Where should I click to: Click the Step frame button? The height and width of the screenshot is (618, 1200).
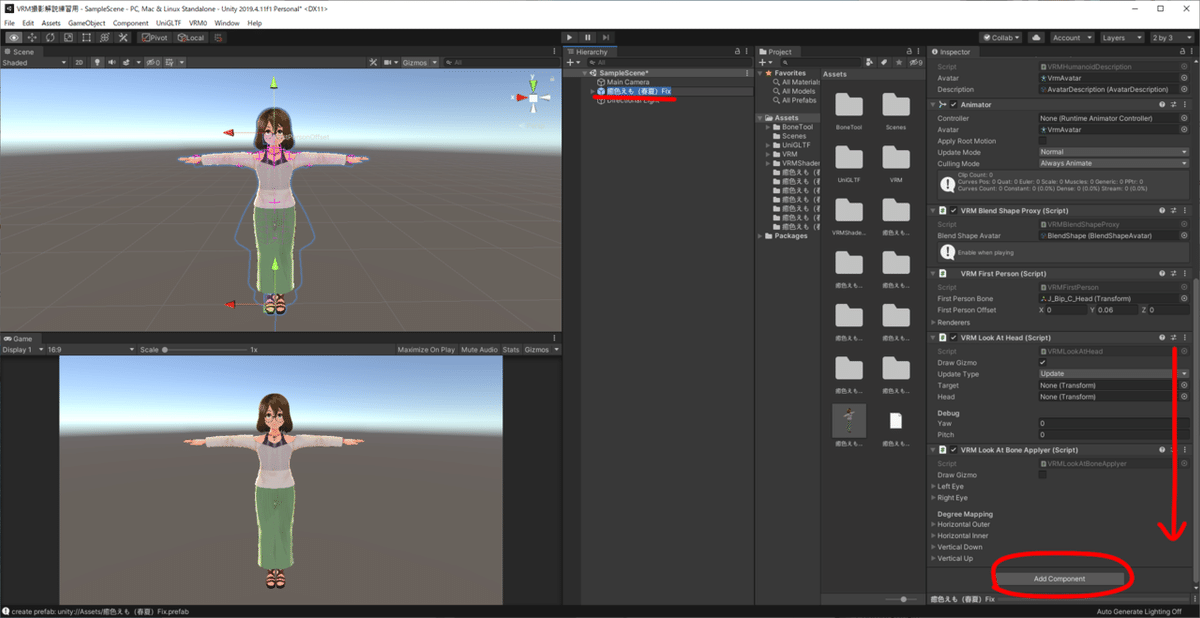(606, 37)
